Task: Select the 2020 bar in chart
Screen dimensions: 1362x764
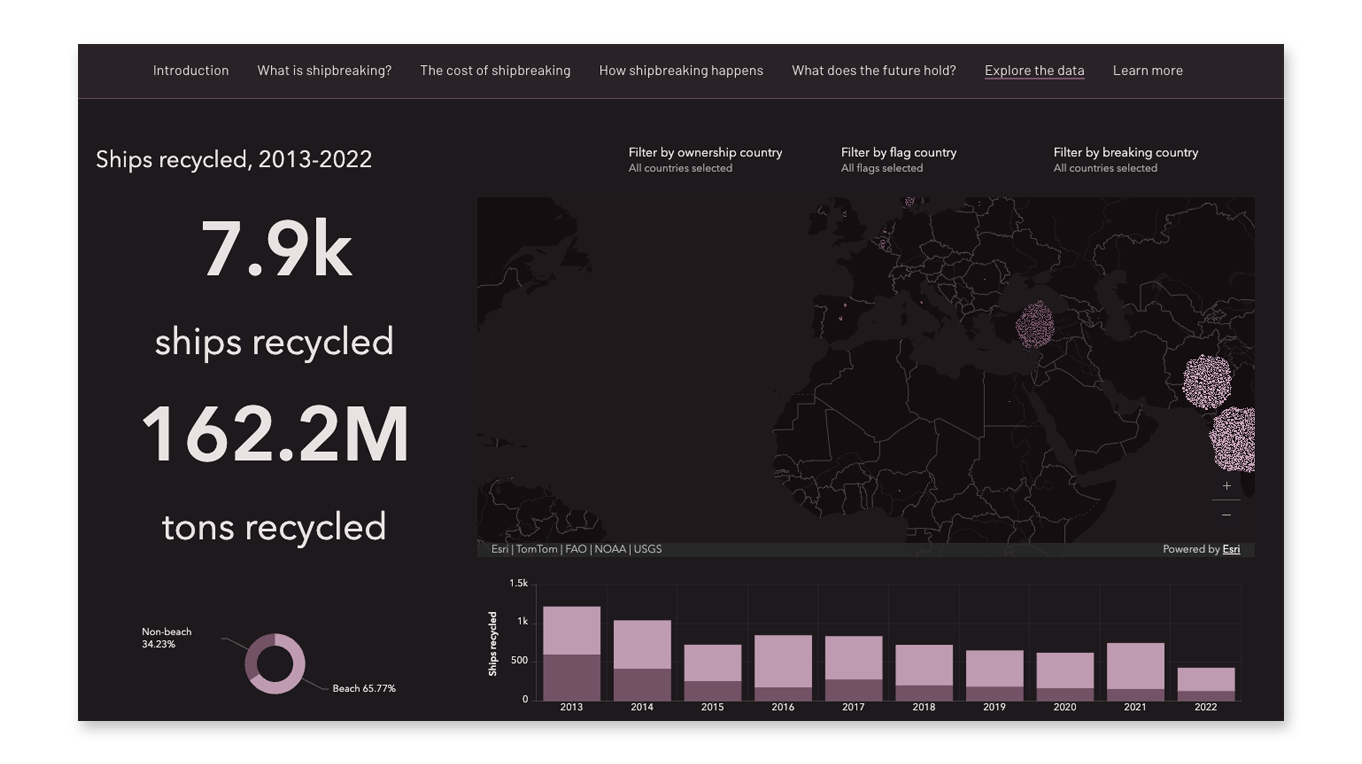Action: click(1065, 676)
